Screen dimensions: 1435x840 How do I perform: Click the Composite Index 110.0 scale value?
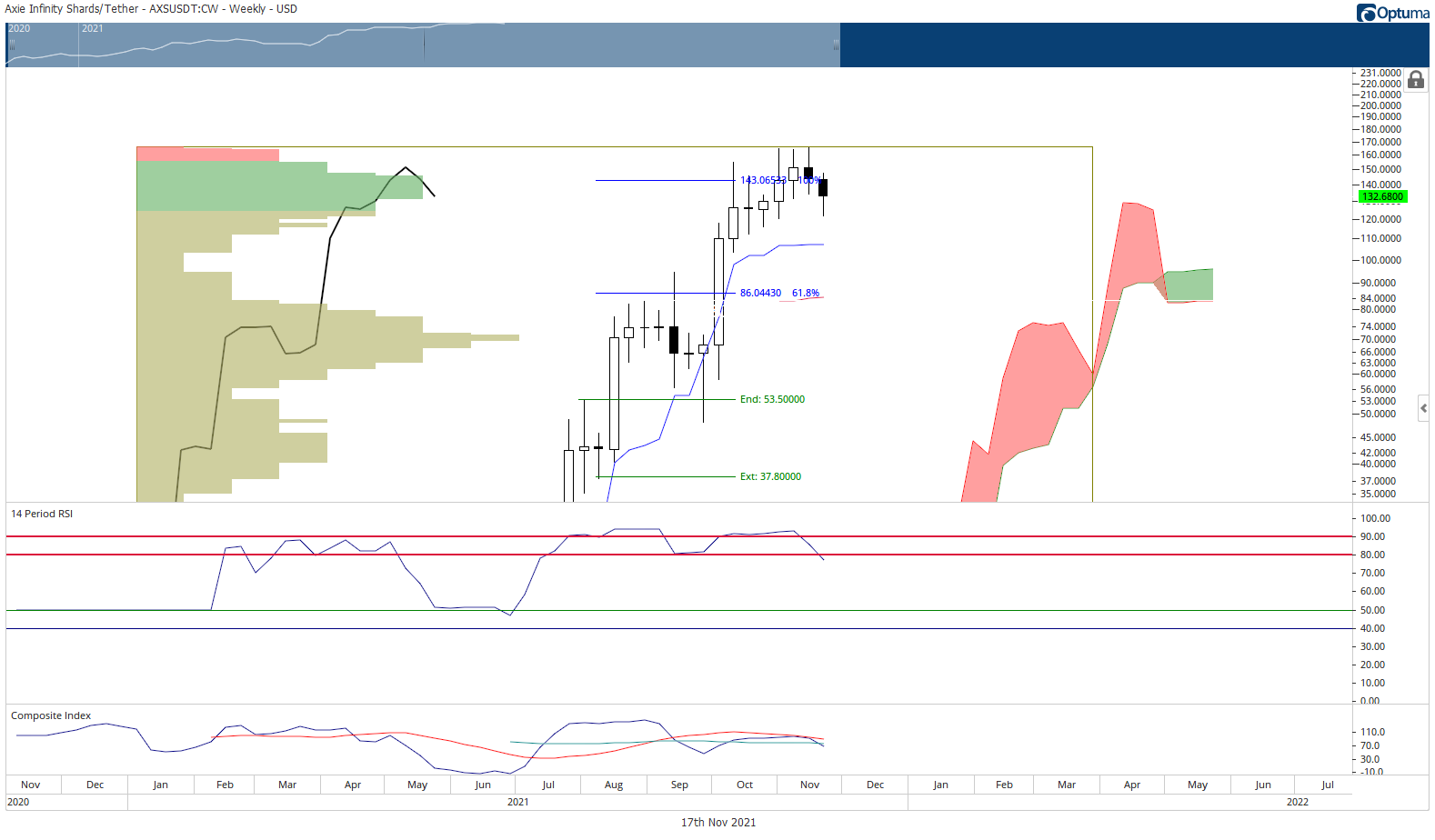(x=1372, y=732)
